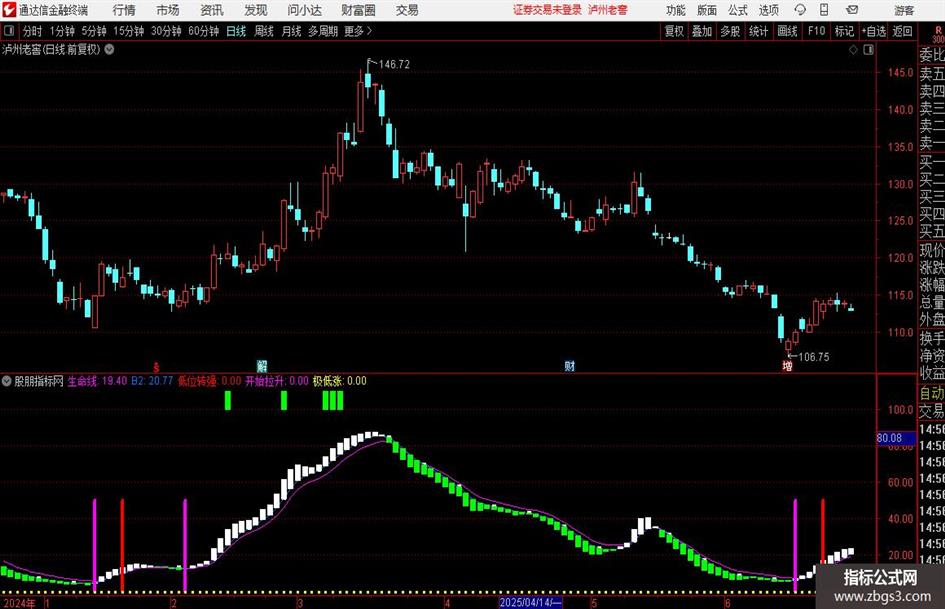Viewport: 945px width, 609px height.
Task: Click the 财 event marker under the chart
Action: click(570, 365)
